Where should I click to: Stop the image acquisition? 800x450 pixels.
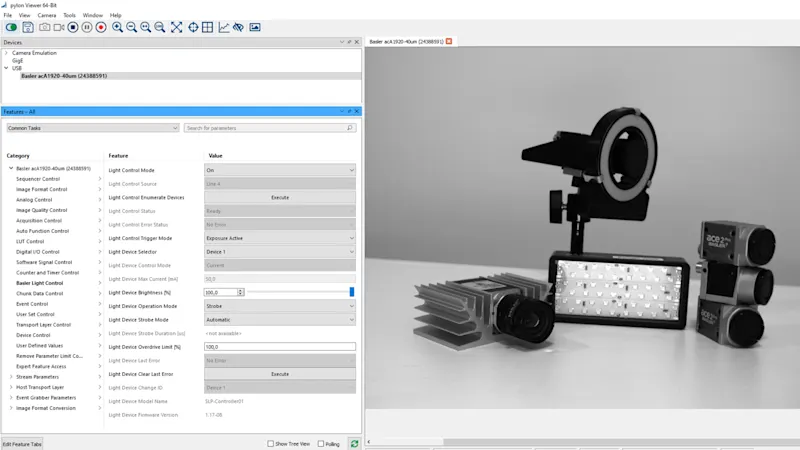[73, 27]
